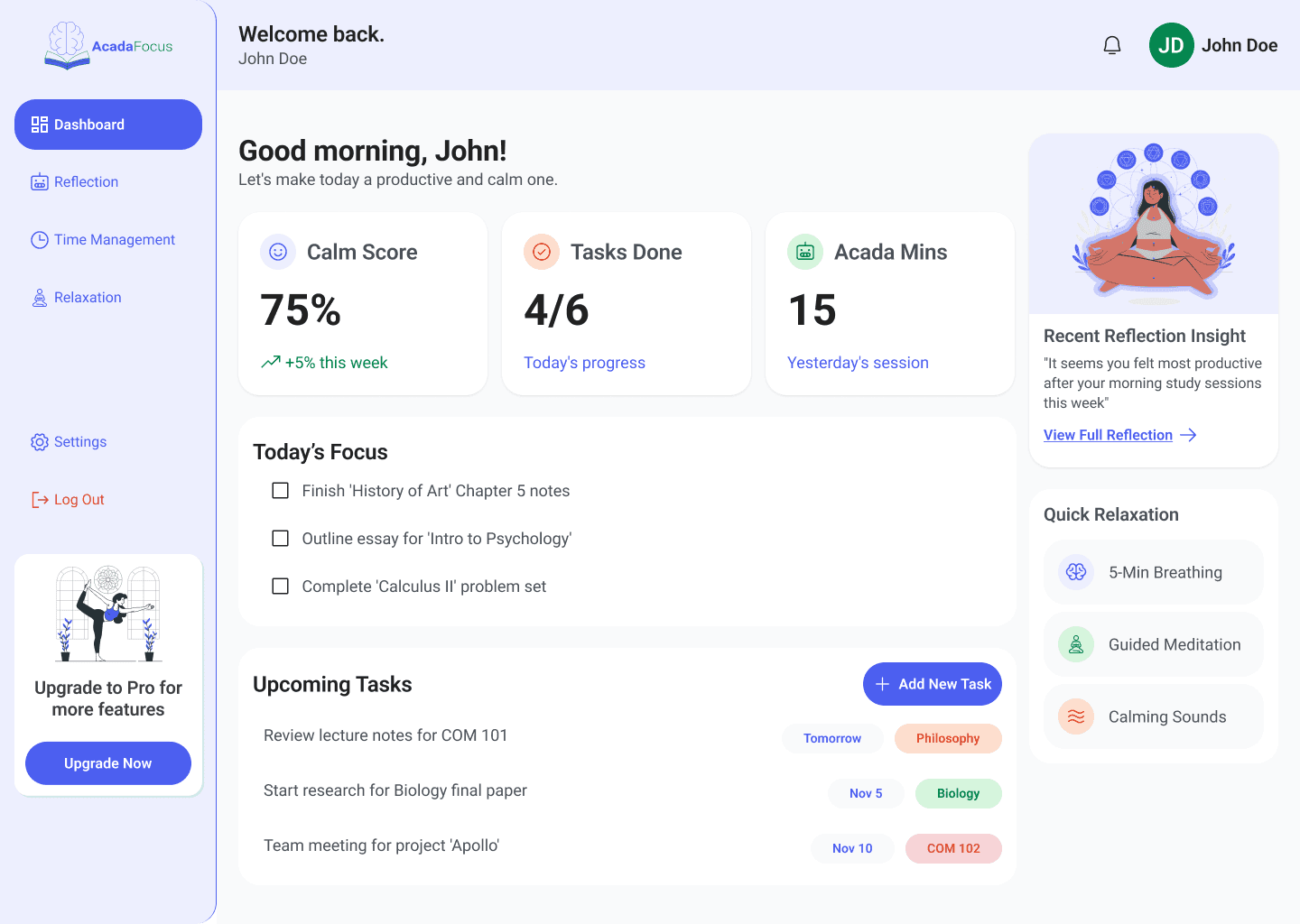Click the 15 Acada Mins value
The width and height of the screenshot is (1300, 924).
812,310
